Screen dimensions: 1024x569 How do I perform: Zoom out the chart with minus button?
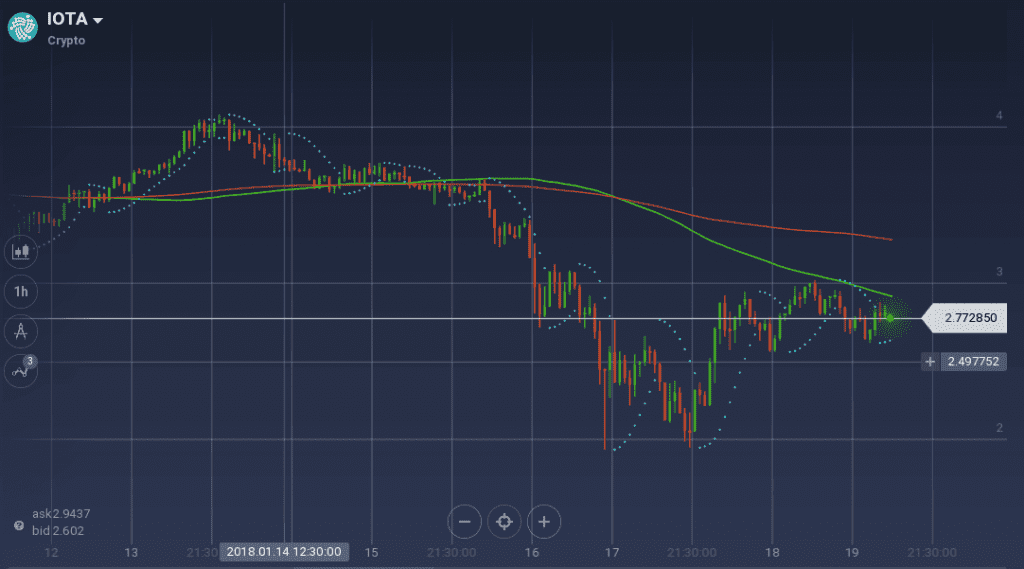464,522
